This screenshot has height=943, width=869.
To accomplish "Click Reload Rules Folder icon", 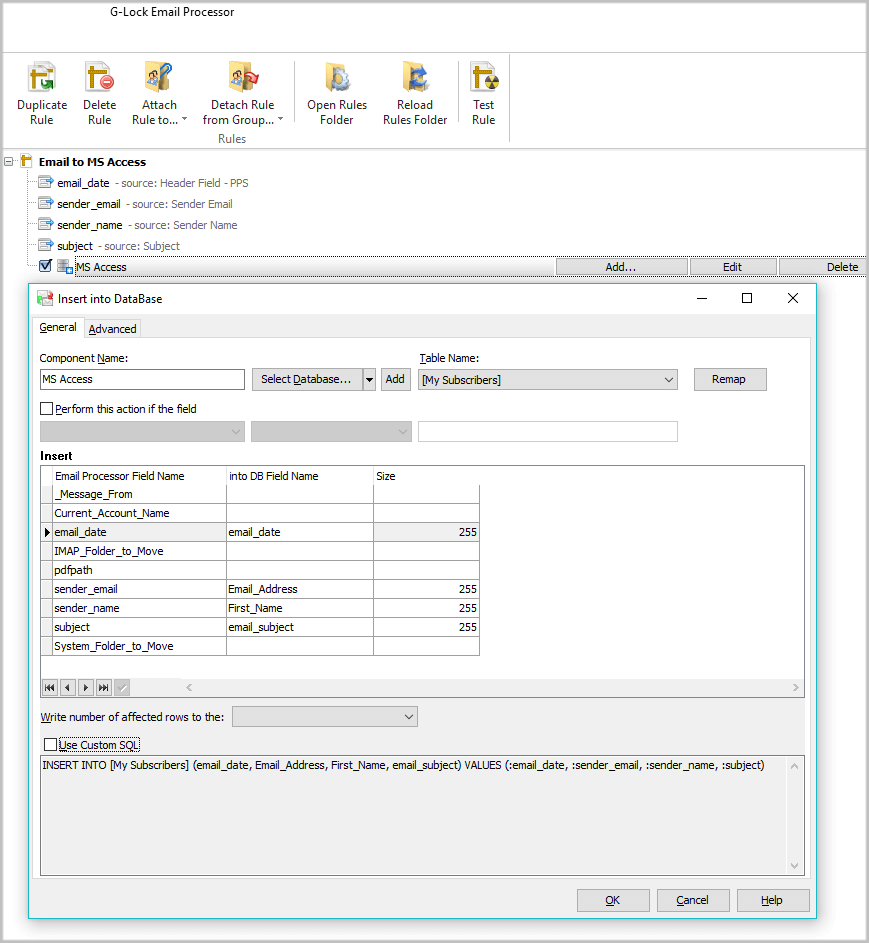I will 415,78.
